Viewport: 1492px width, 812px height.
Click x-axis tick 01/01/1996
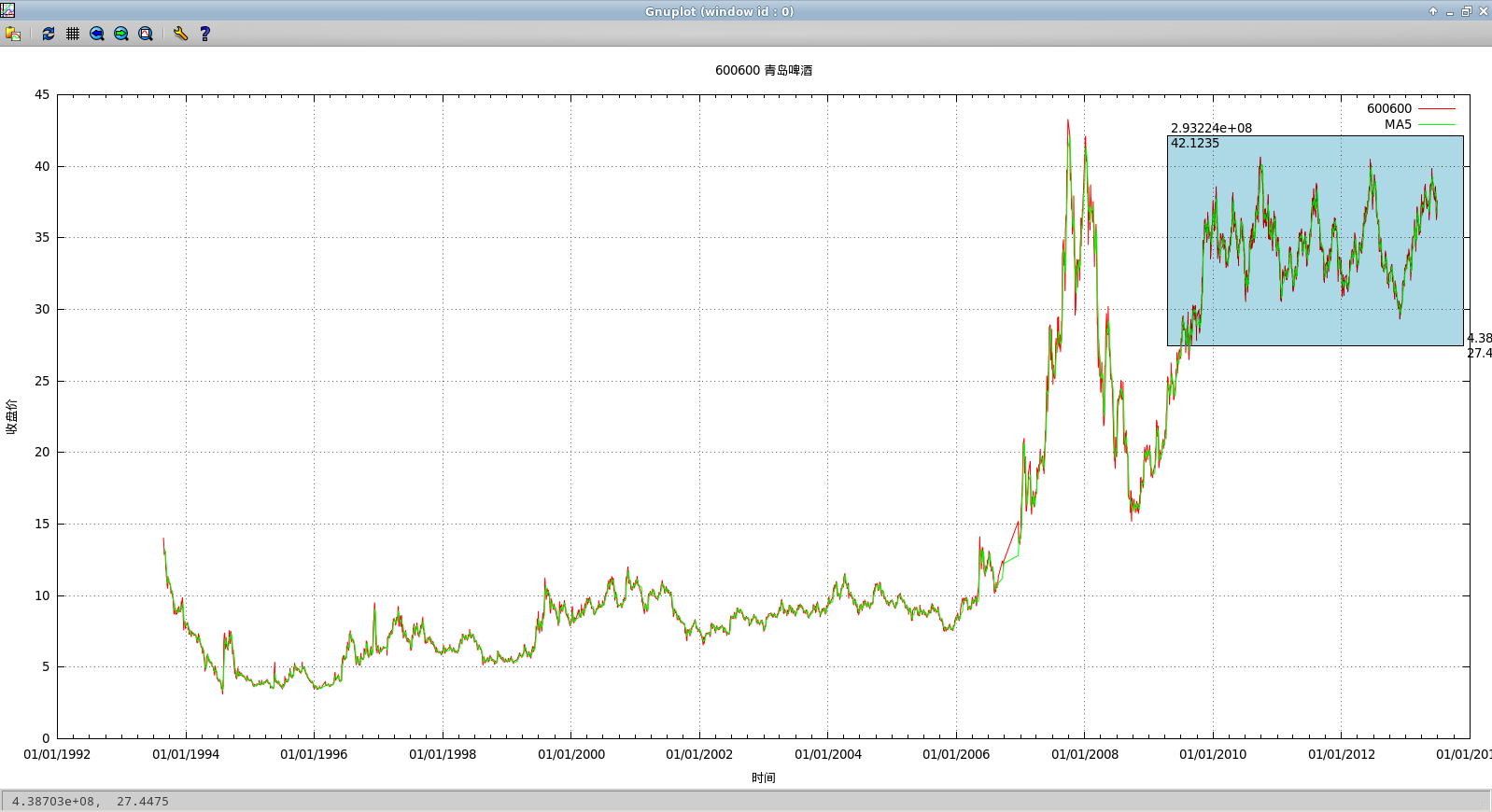tap(314, 754)
